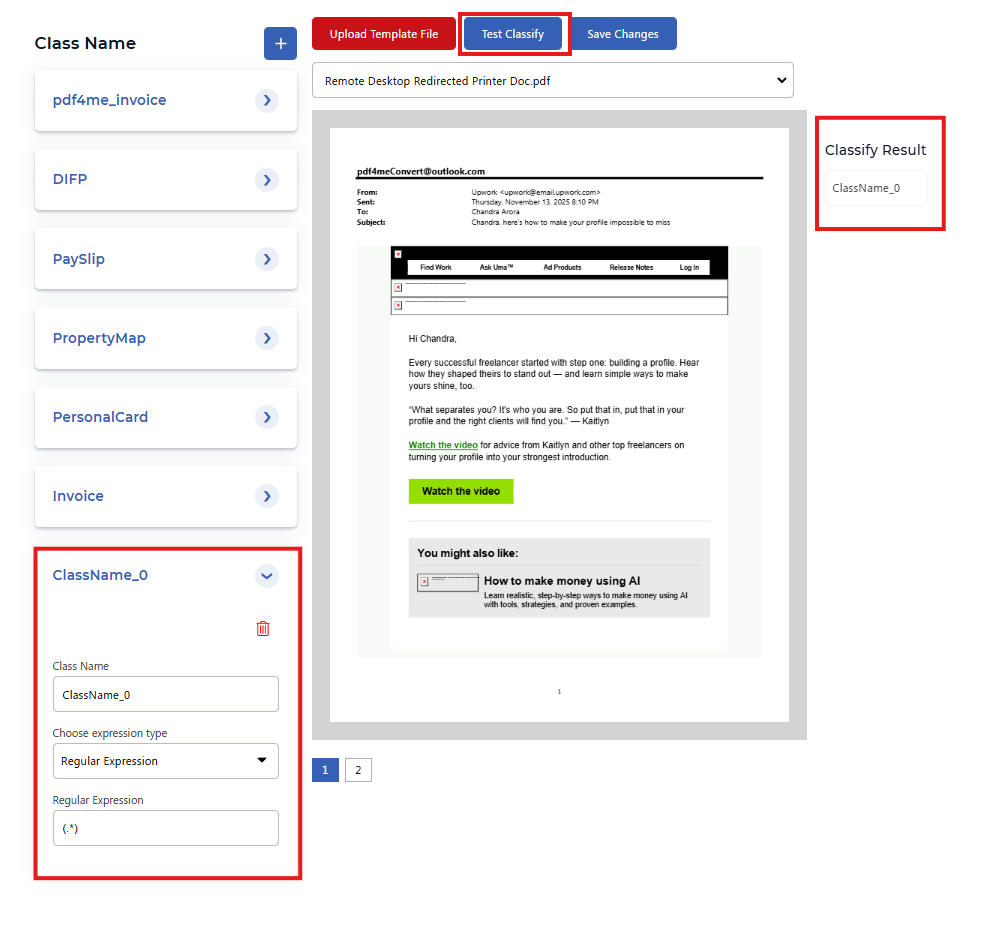Save changes using the Save Changes button

click(x=623, y=33)
